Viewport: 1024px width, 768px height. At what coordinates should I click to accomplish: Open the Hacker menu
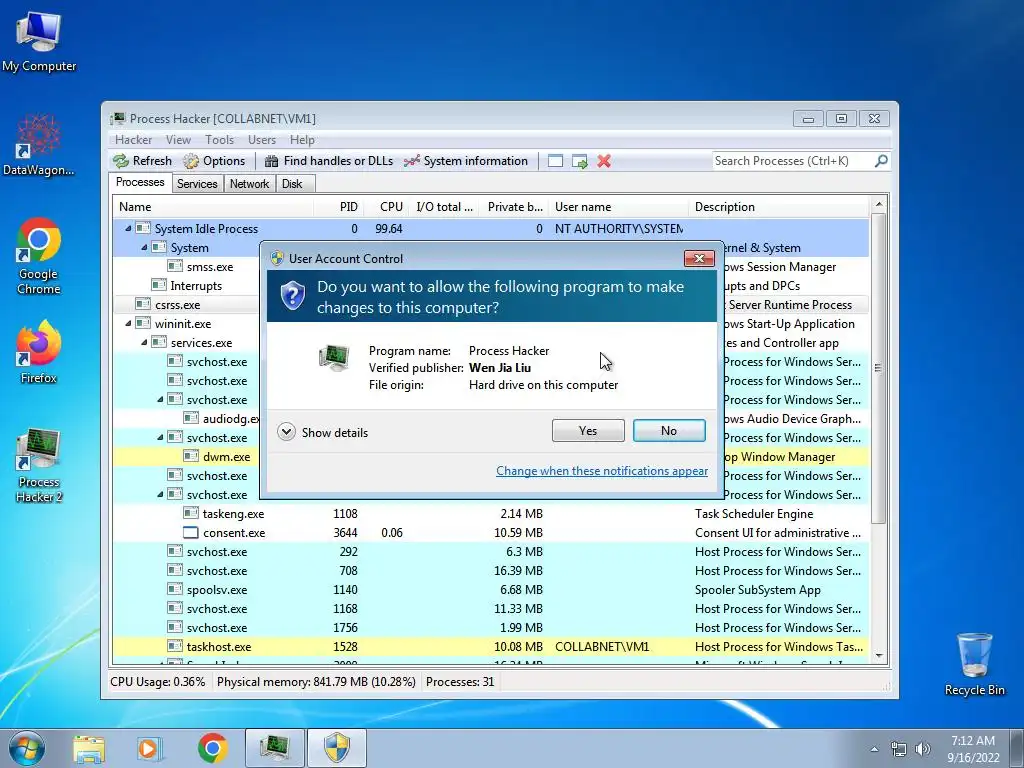click(133, 140)
